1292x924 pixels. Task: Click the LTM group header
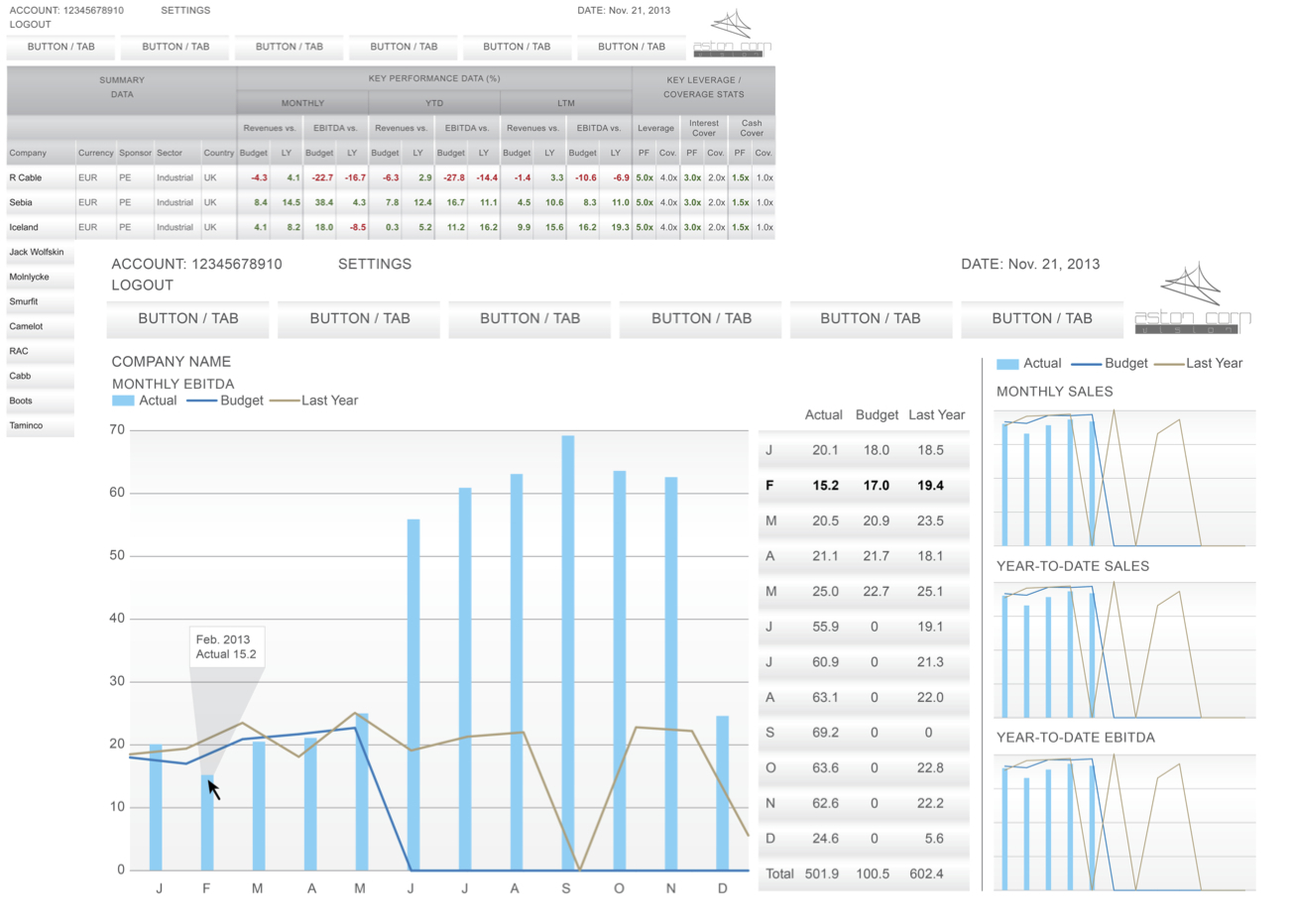coord(566,103)
